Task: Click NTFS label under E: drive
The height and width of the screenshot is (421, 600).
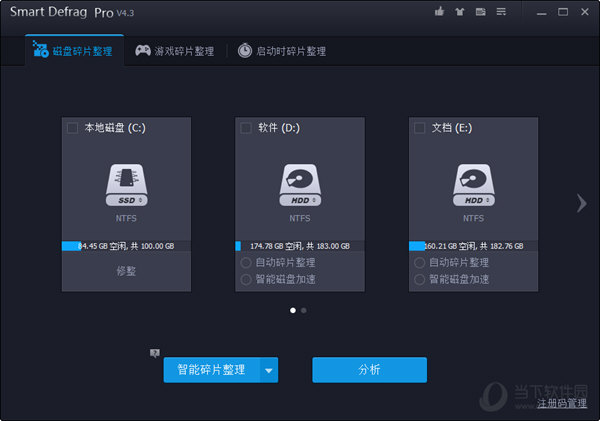Action: coord(473,218)
